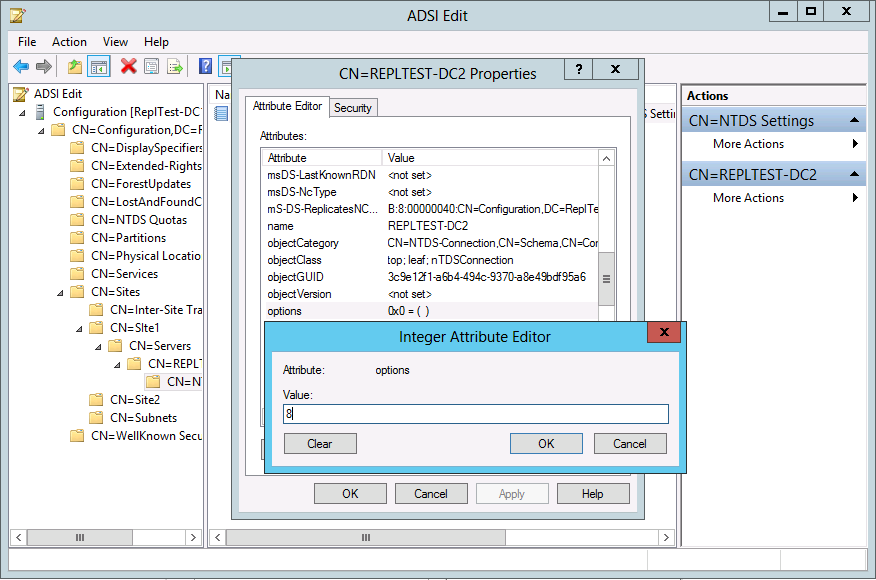Click the attribute list scrollbar thumb
The width and height of the screenshot is (876, 580).
606,279
